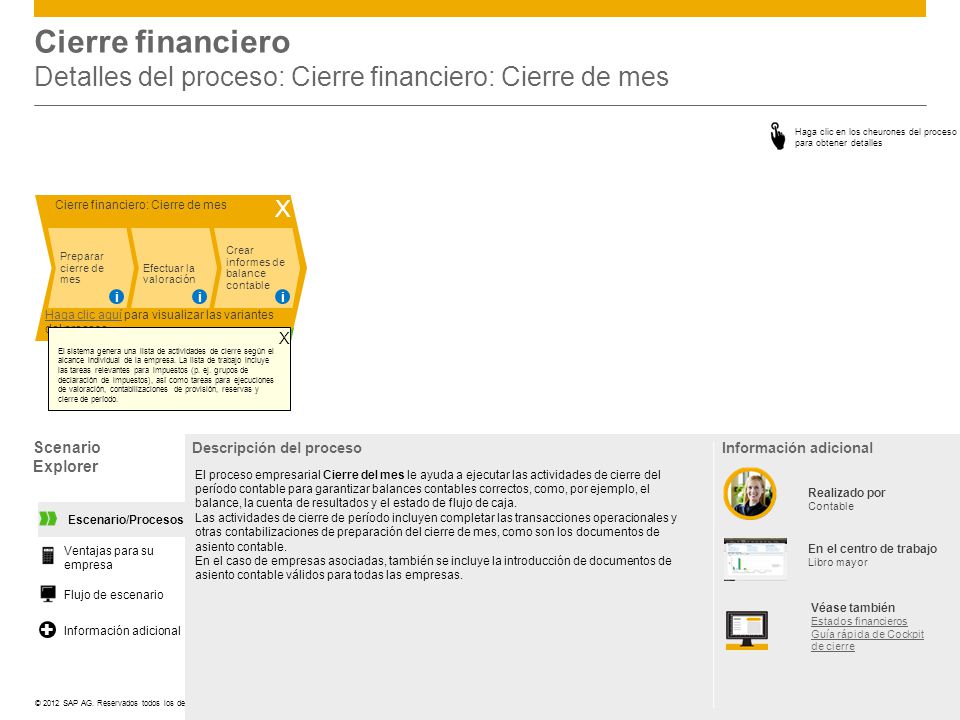Screen dimensions: 960x720
Task: Click info icon on Efectuar la valoración
Action: (x=200, y=297)
